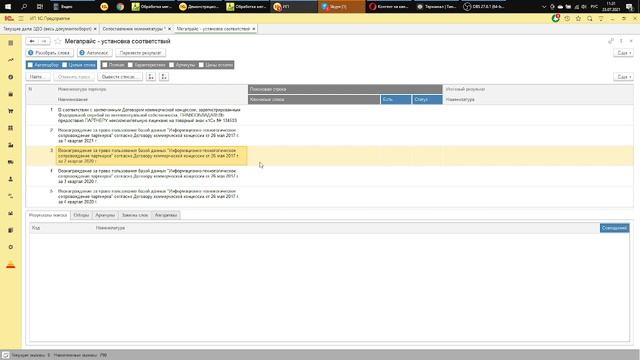Viewport: 640px width, 360px height.
Task: Open notifications bell with red badge
Action: [x=556, y=18]
